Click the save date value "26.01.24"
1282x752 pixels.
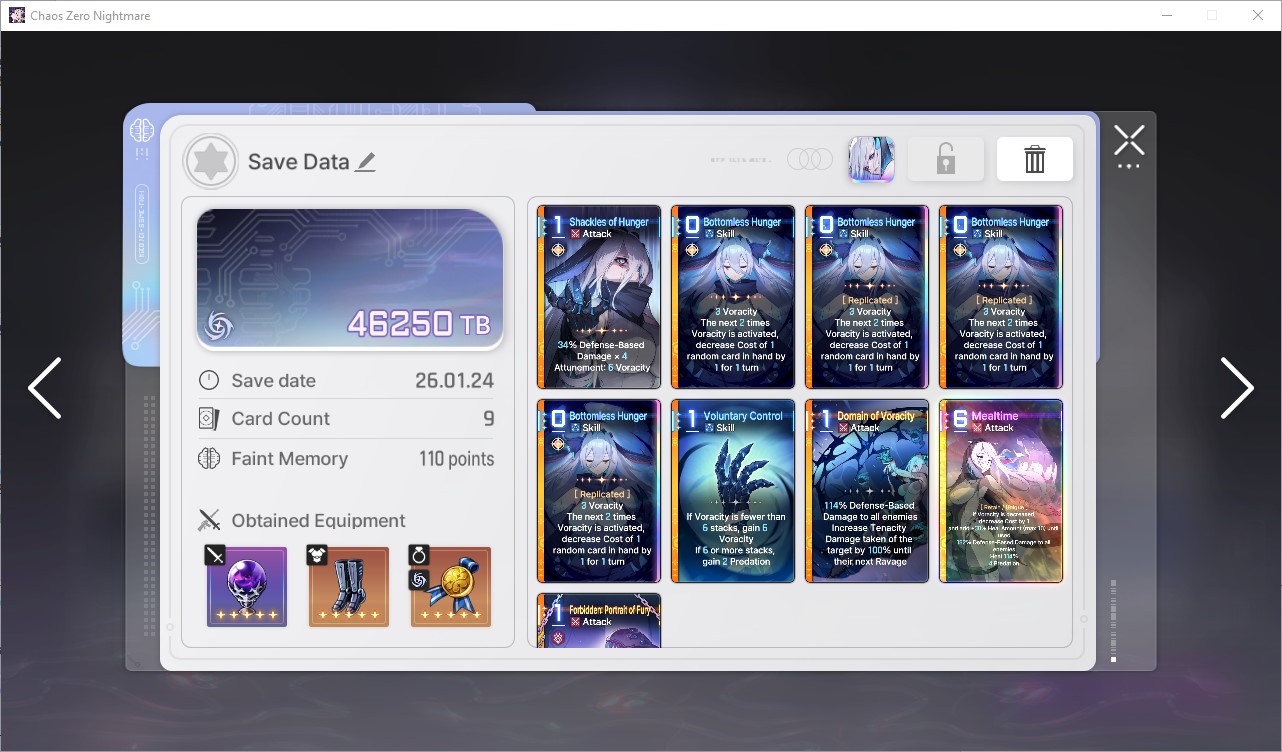pos(455,381)
